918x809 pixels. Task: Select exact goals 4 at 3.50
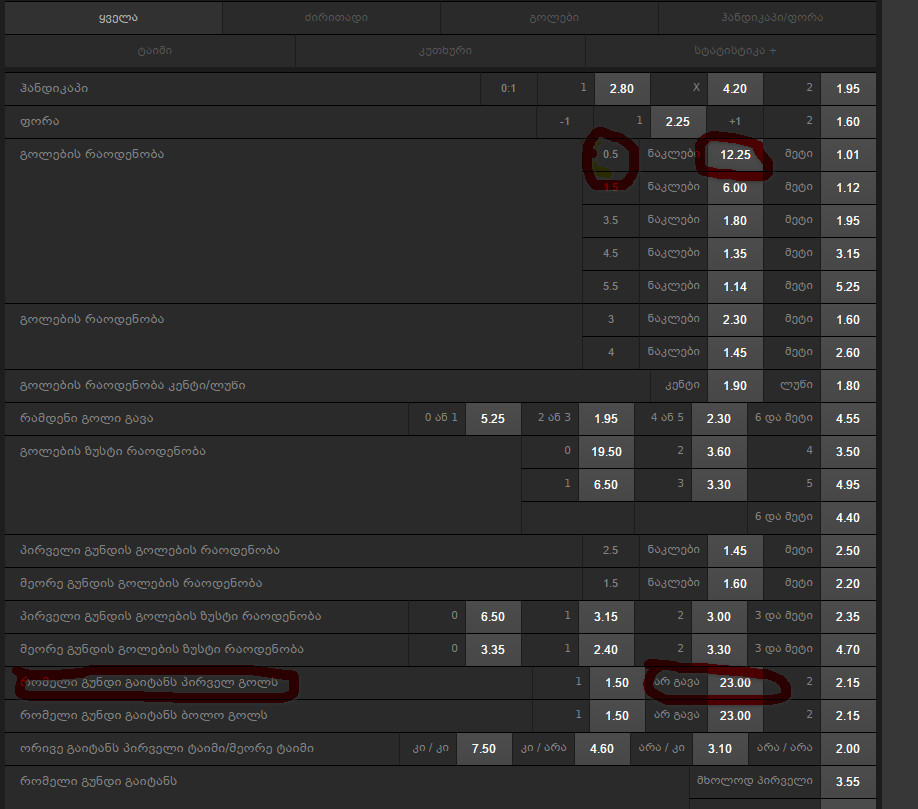[x=848, y=451]
